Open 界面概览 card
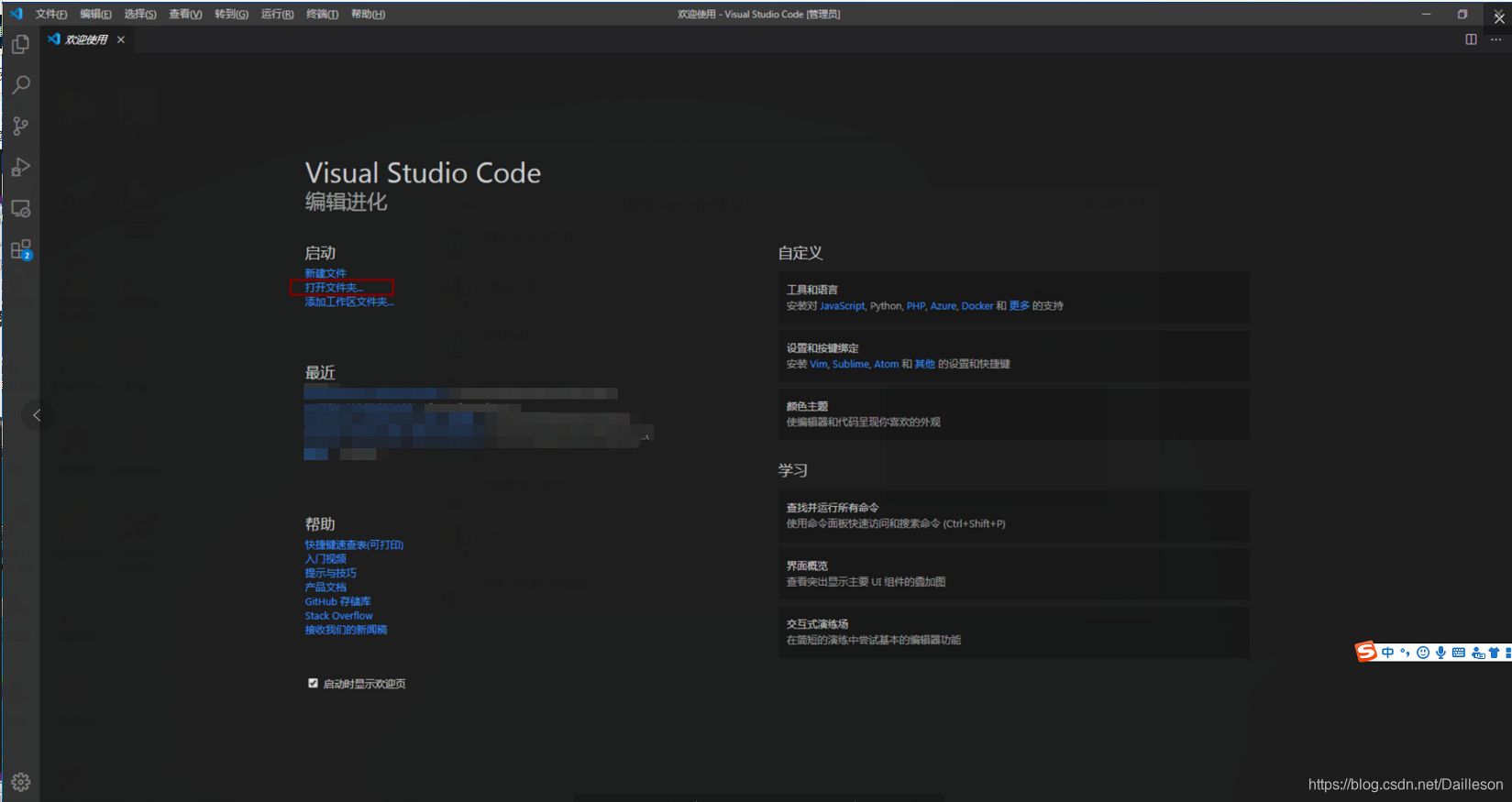Image resolution: width=1512 pixels, height=802 pixels. pyautogui.click(x=1014, y=574)
